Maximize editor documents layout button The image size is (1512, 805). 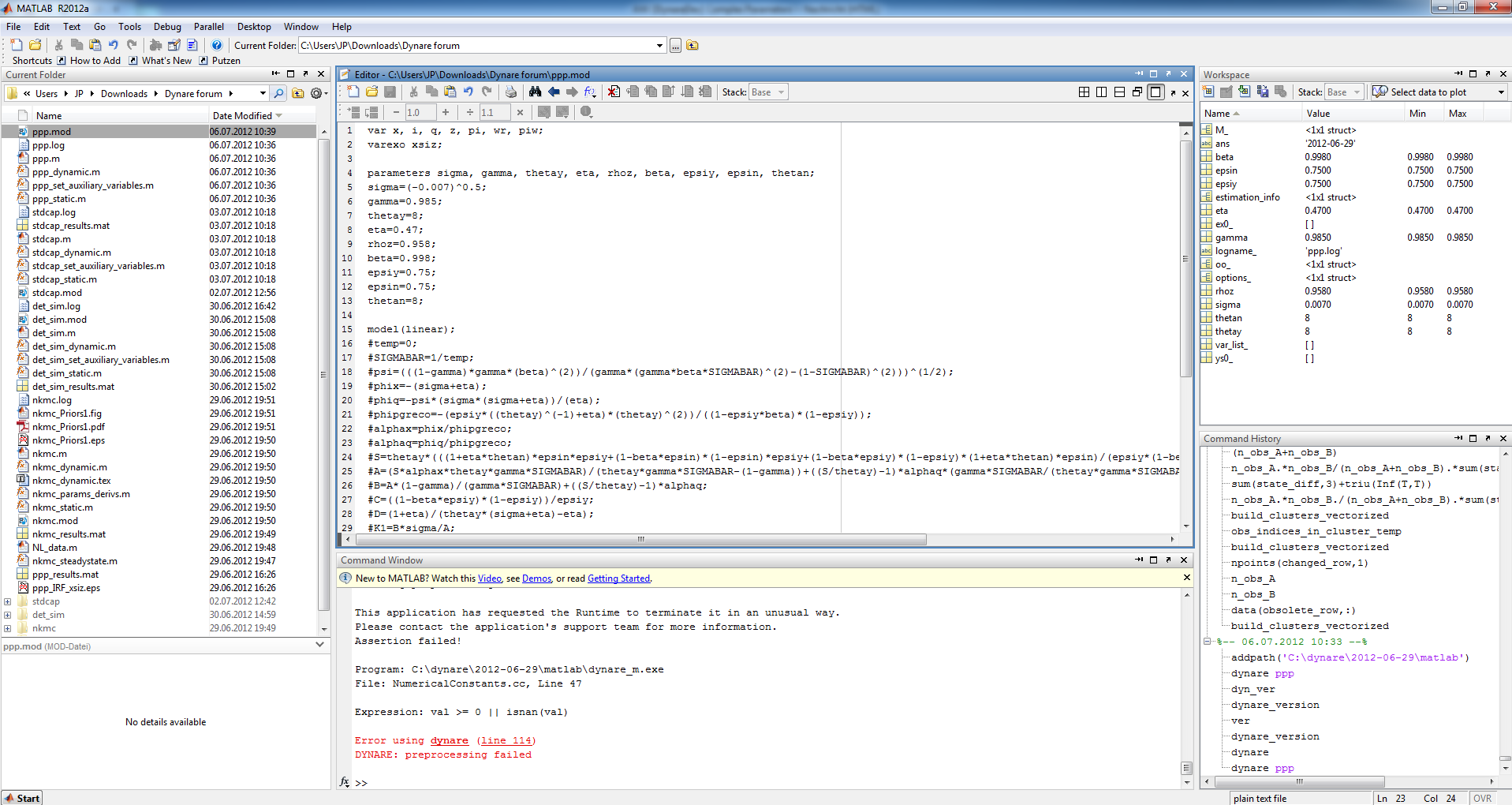[x=1155, y=92]
